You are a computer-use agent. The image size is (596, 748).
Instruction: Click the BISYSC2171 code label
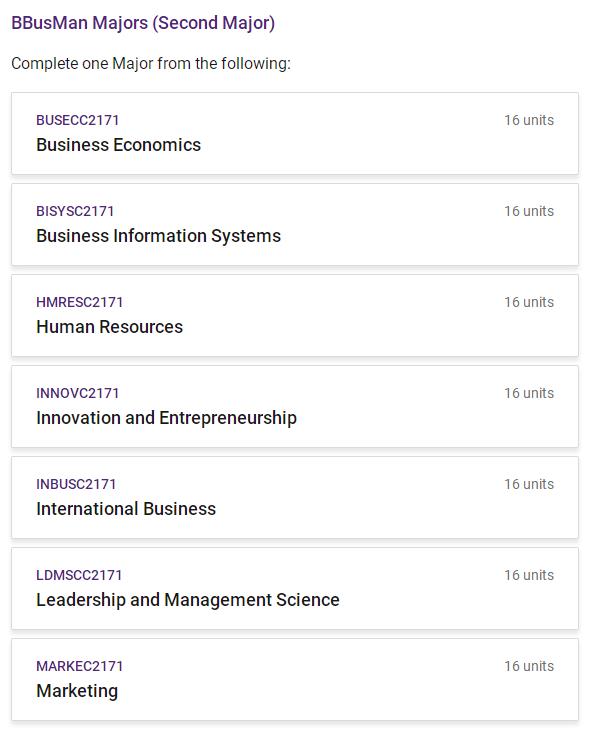(75, 211)
